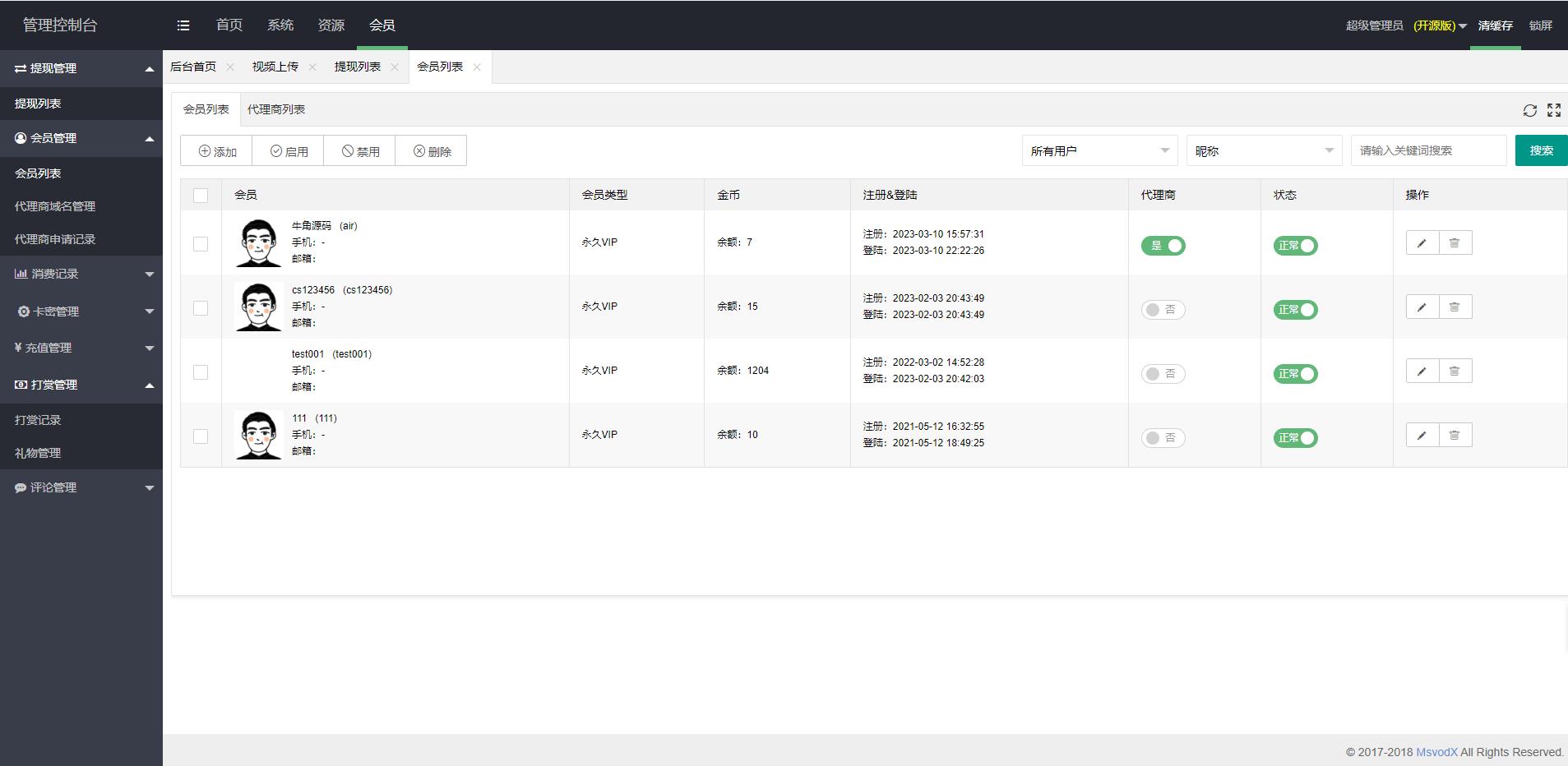Open 会员 in top navigation
This screenshot has height=766, width=1568.
pos(382,25)
